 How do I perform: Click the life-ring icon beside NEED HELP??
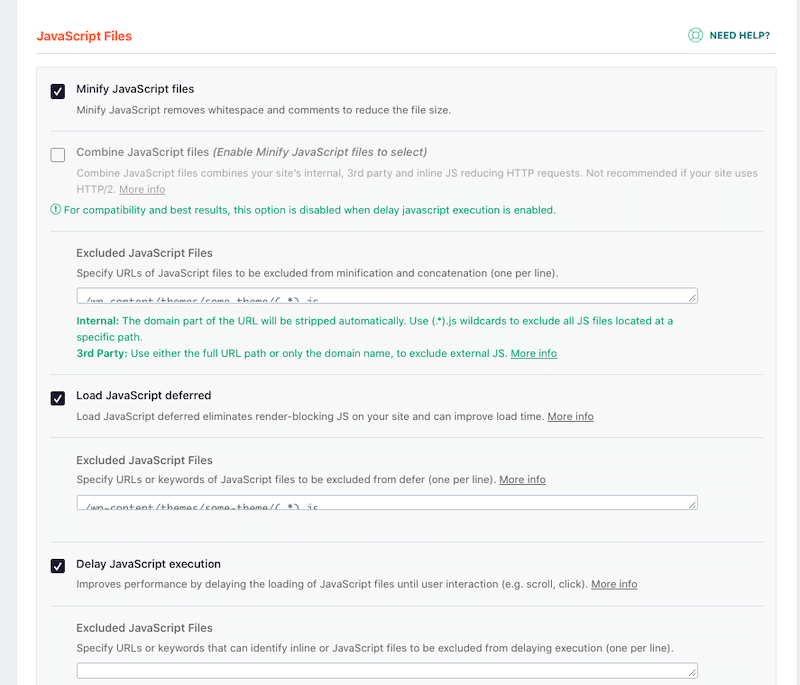694,34
